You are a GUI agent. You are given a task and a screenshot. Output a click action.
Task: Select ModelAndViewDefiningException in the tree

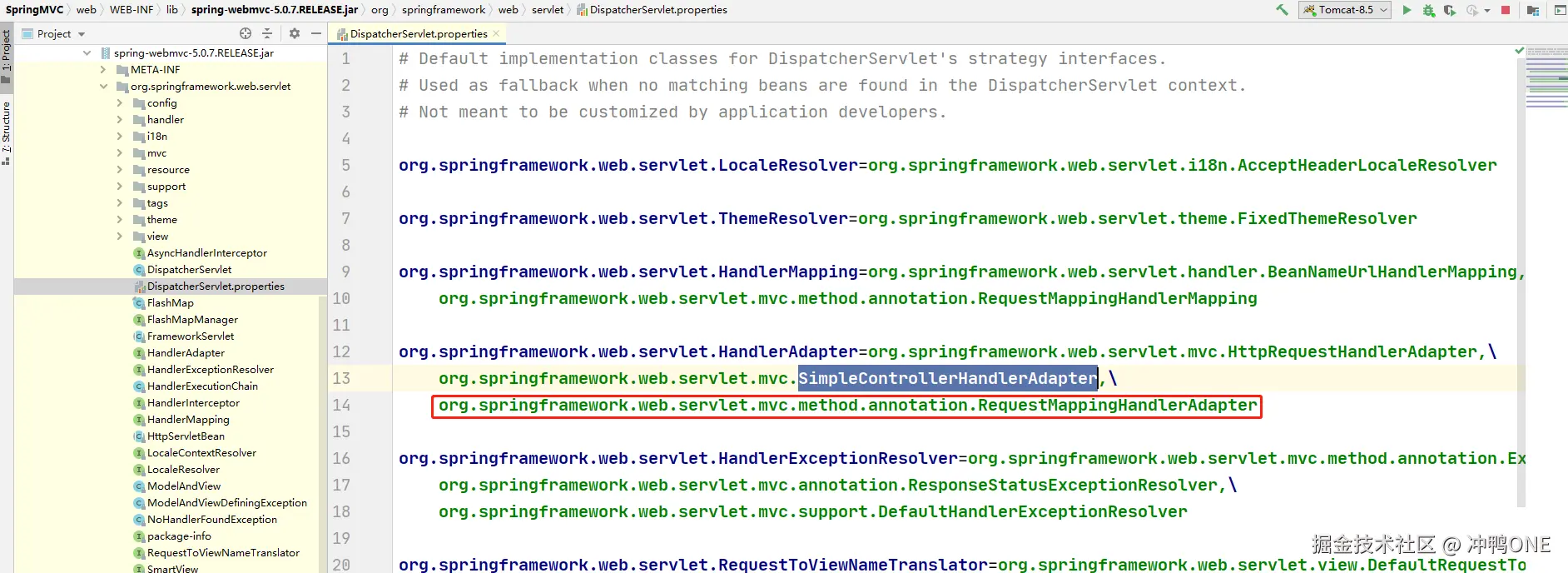point(227,503)
